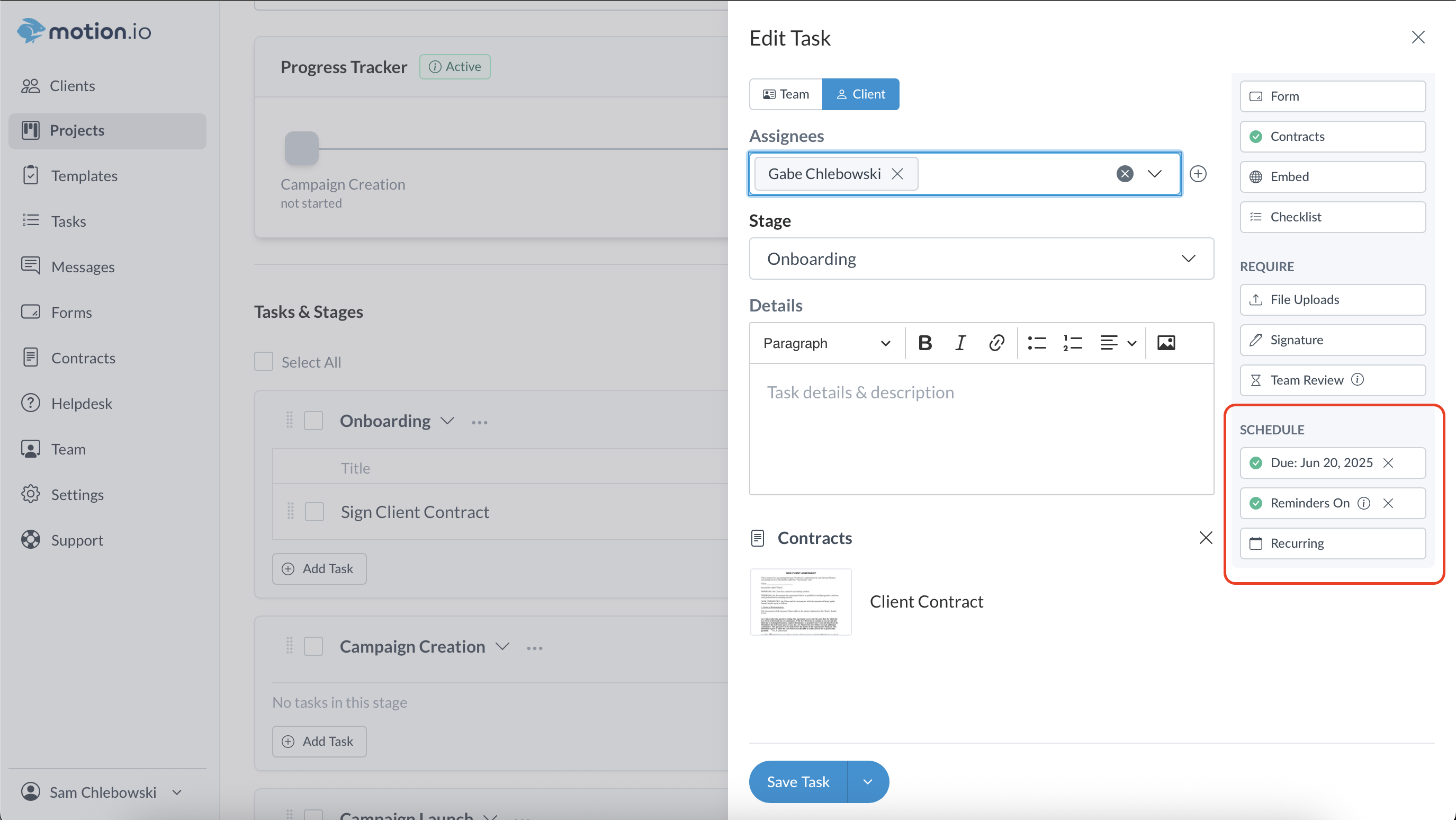1456x820 pixels.
Task: Add the Recurring schedule option
Action: tap(1332, 543)
